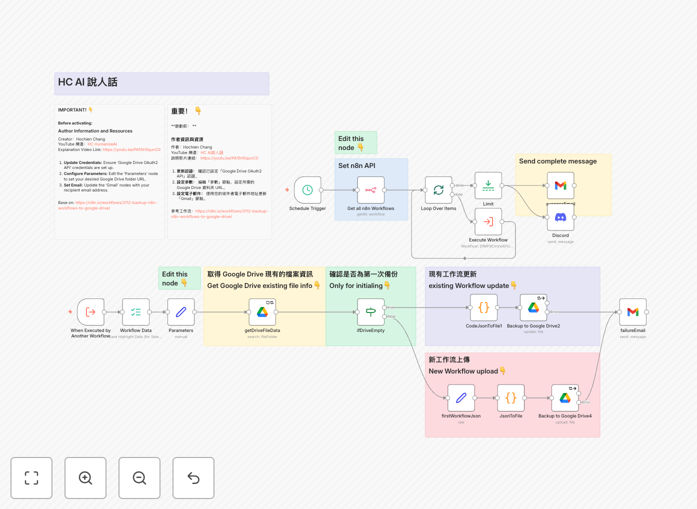Zoom out of the workflow canvas
Image resolution: width=697 pixels, height=509 pixels.
[139, 478]
